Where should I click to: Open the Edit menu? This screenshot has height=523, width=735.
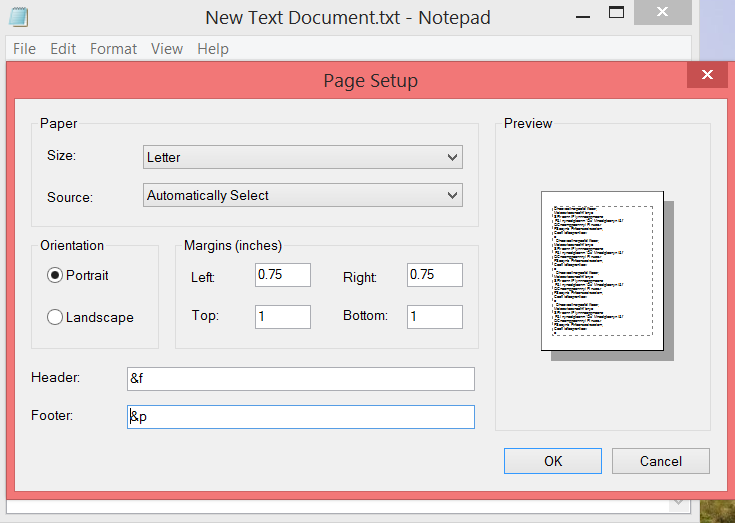pyautogui.click(x=63, y=49)
